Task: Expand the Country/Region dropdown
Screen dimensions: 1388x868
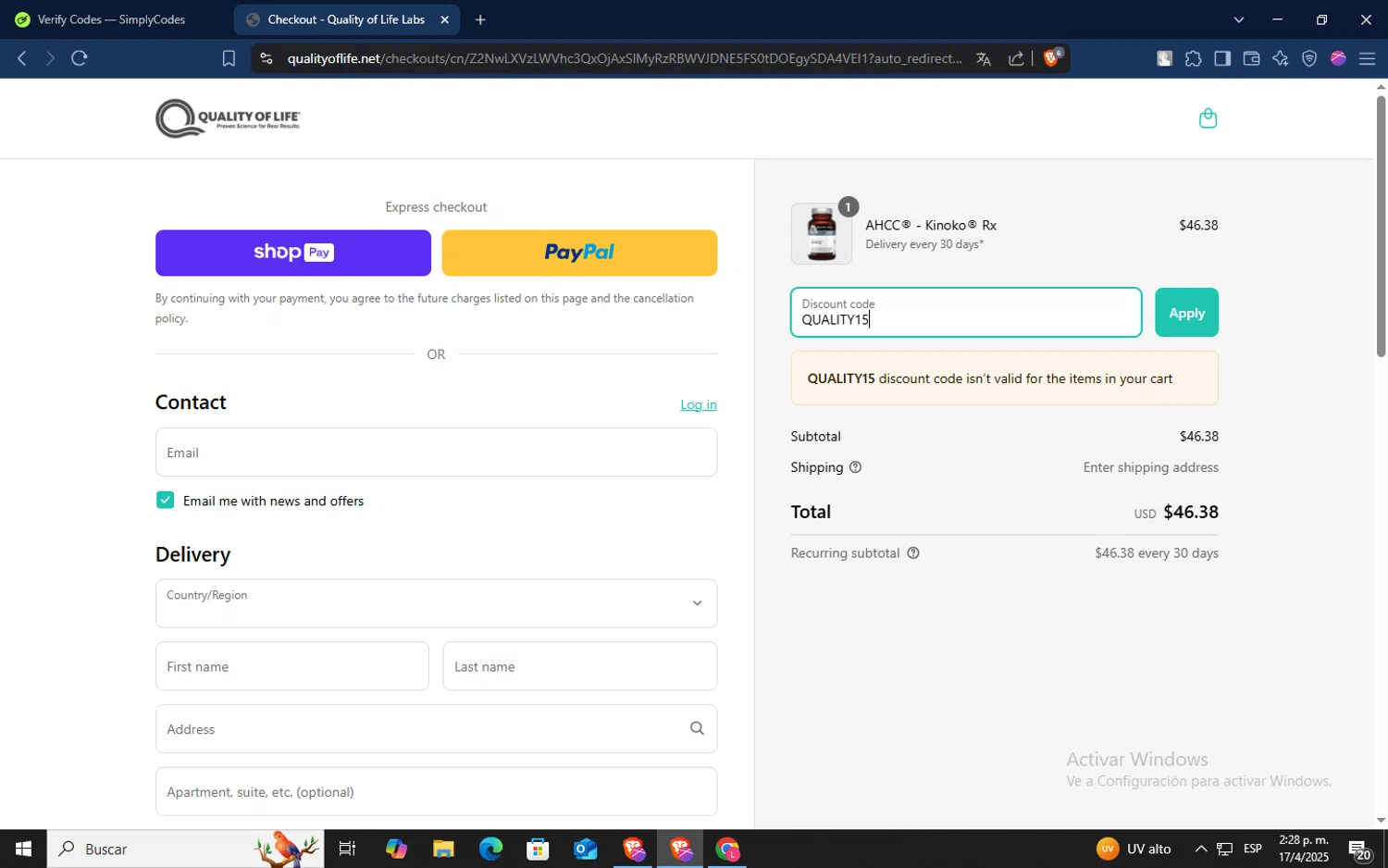Action: (x=436, y=603)
